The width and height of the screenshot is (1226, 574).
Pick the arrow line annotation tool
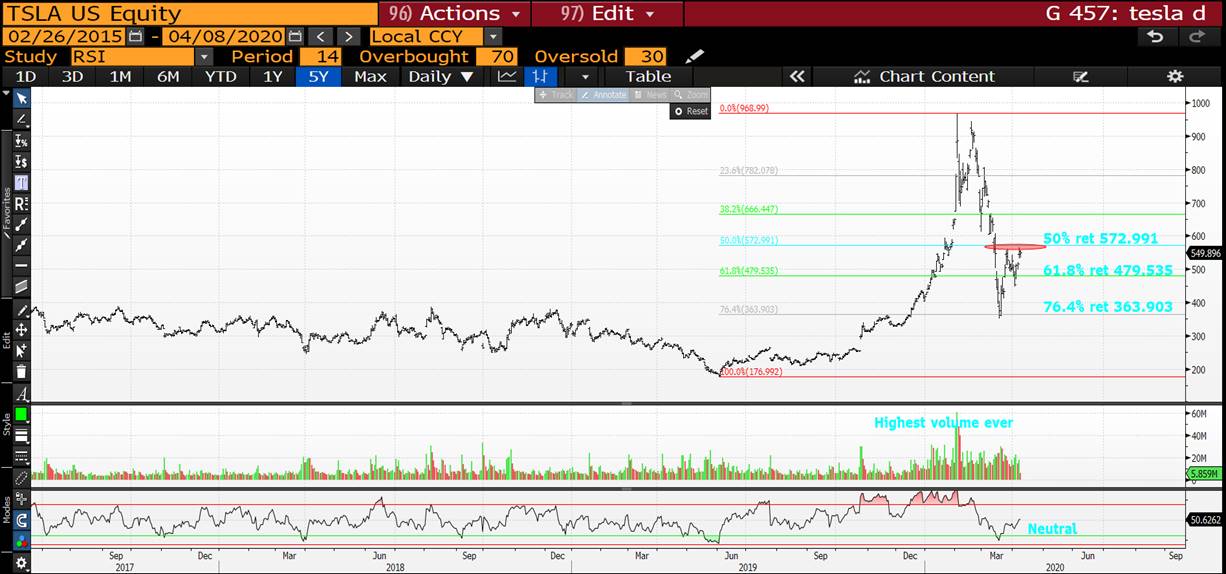pyautogui.click(x=22, y=244)
